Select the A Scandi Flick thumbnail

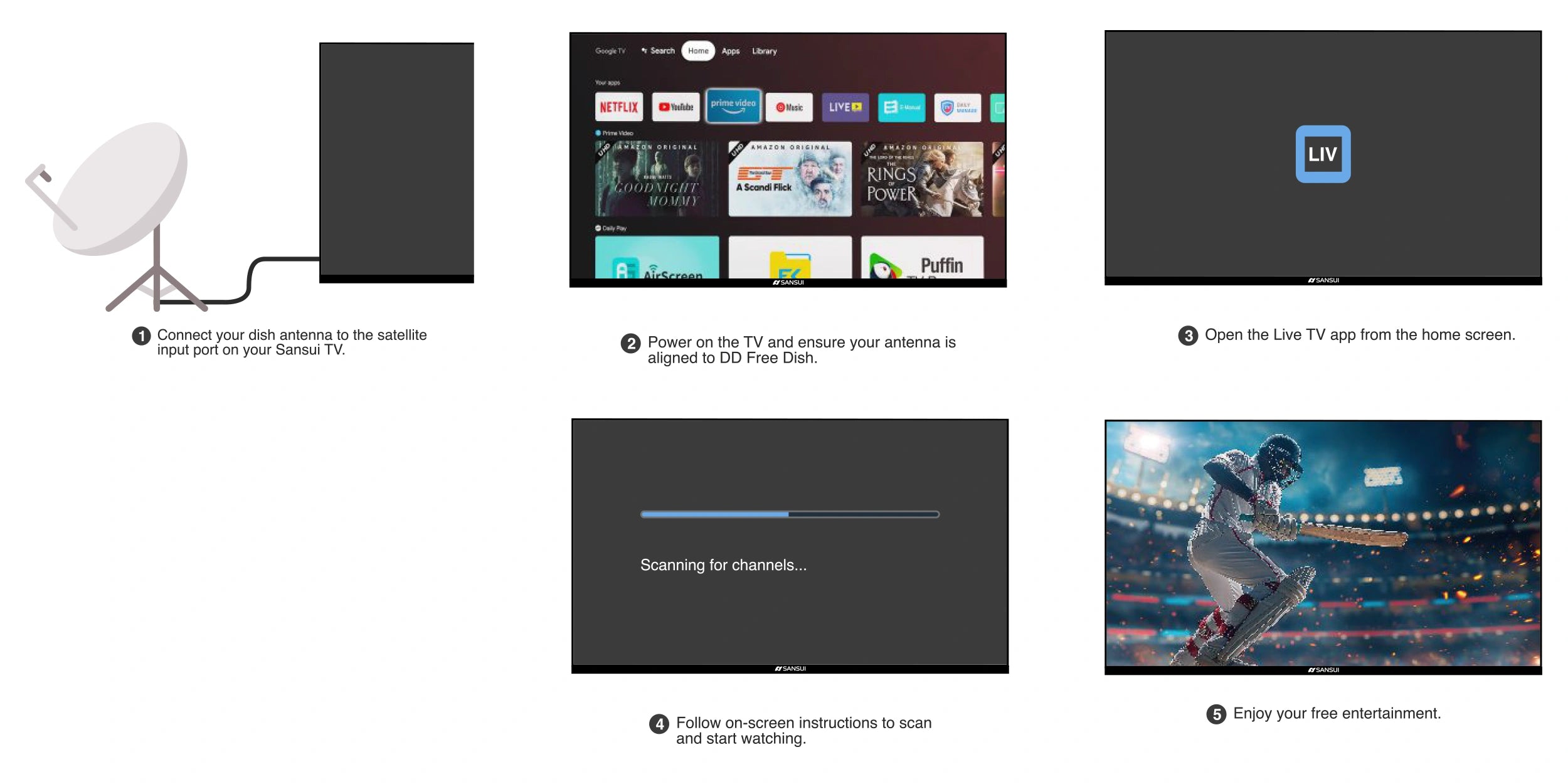[x=790, y=179]
